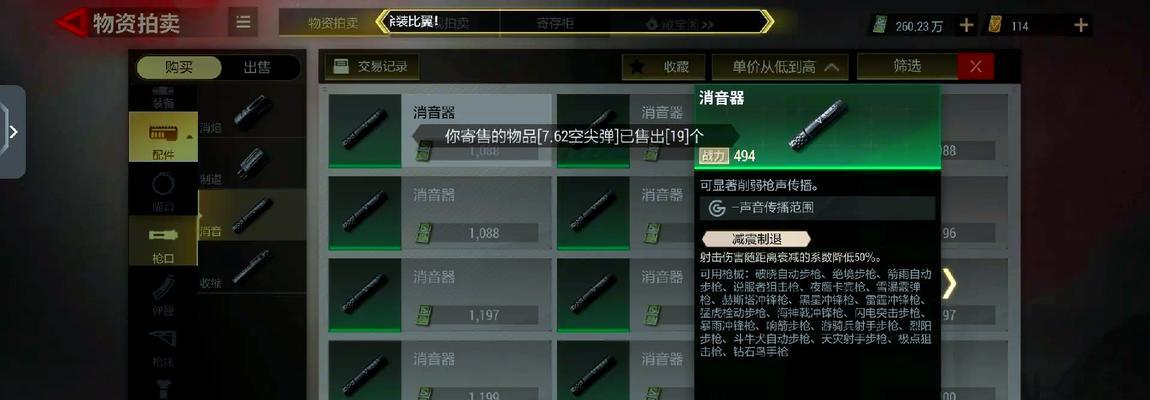This screenshot has width=1150, height=400.
Task: Toggle the 收藏 favorites star filter
Action: (663, 67)
